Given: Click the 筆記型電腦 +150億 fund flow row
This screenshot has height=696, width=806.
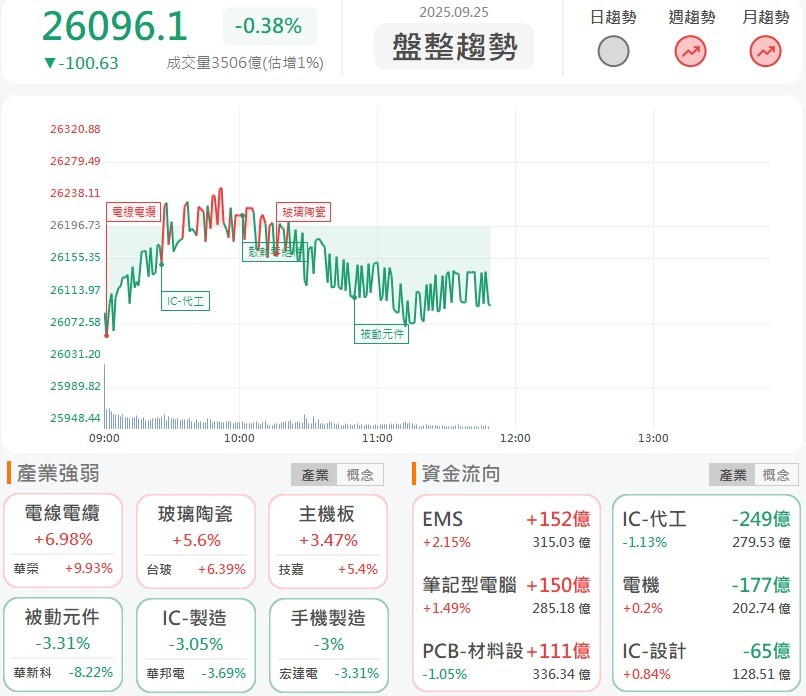Looking at the screenshot, I should [506, 595].
